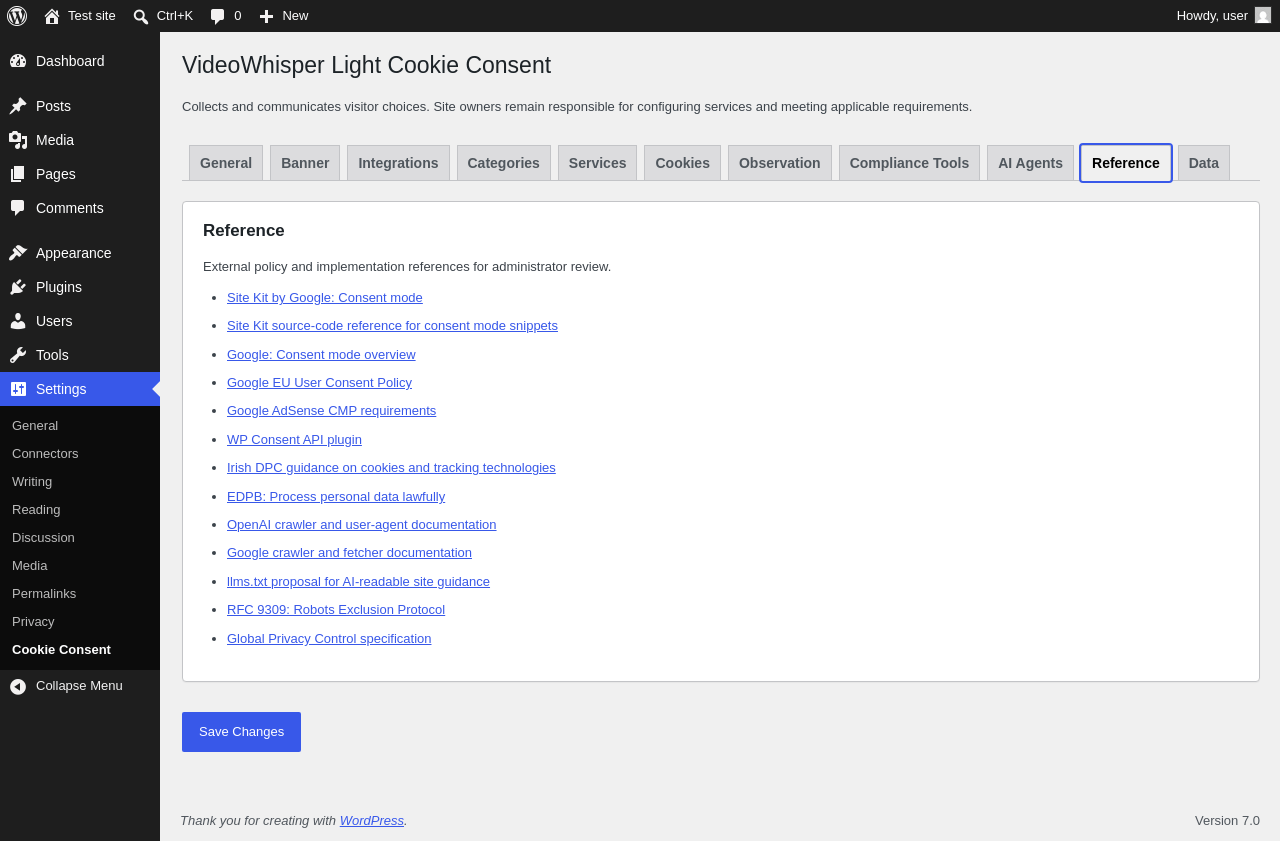
Task: Open OpenAI crawler documentation link
Action: [361, 524]
